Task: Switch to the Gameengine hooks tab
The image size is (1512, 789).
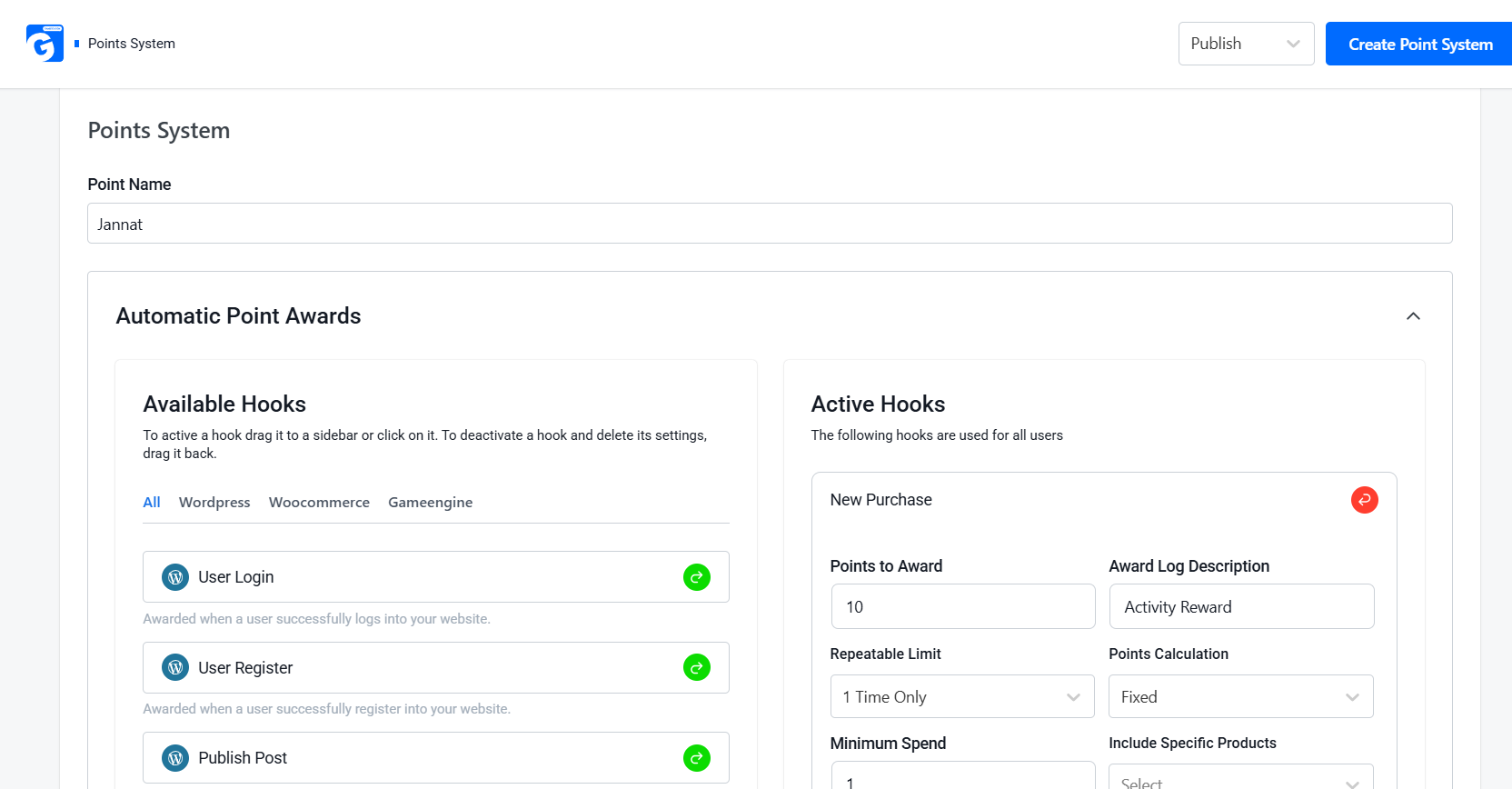Action: point(431,503)
